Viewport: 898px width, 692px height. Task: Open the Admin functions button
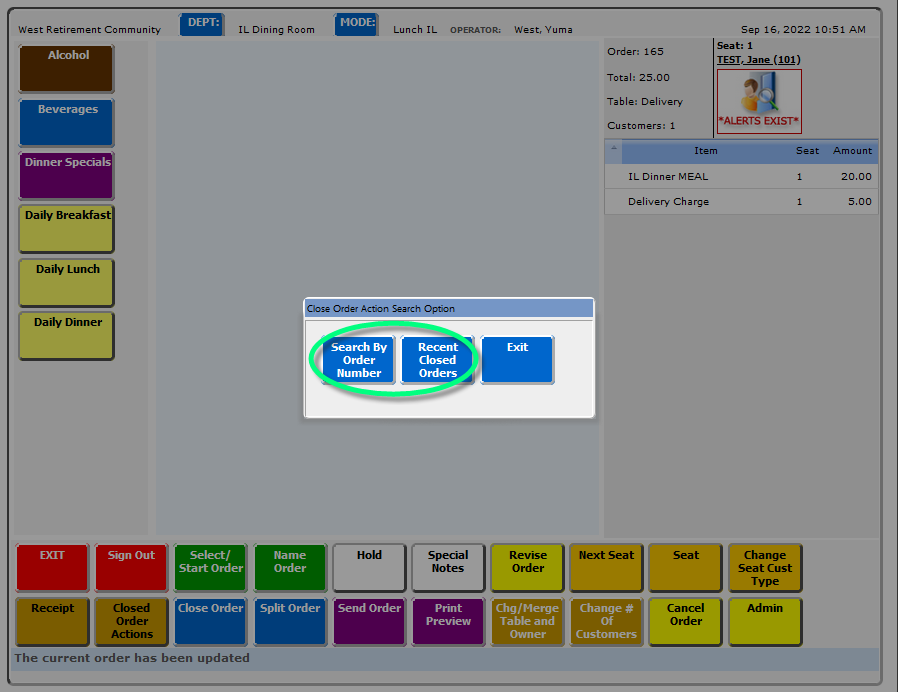765,621
